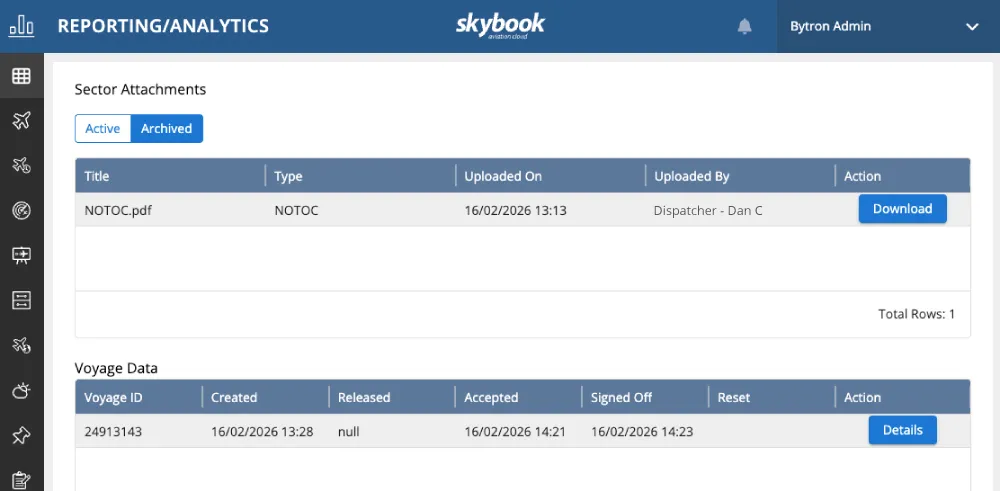Open the pushpin icon in sidebar
Screen dimensions: 1000x491
pos(22,436)
